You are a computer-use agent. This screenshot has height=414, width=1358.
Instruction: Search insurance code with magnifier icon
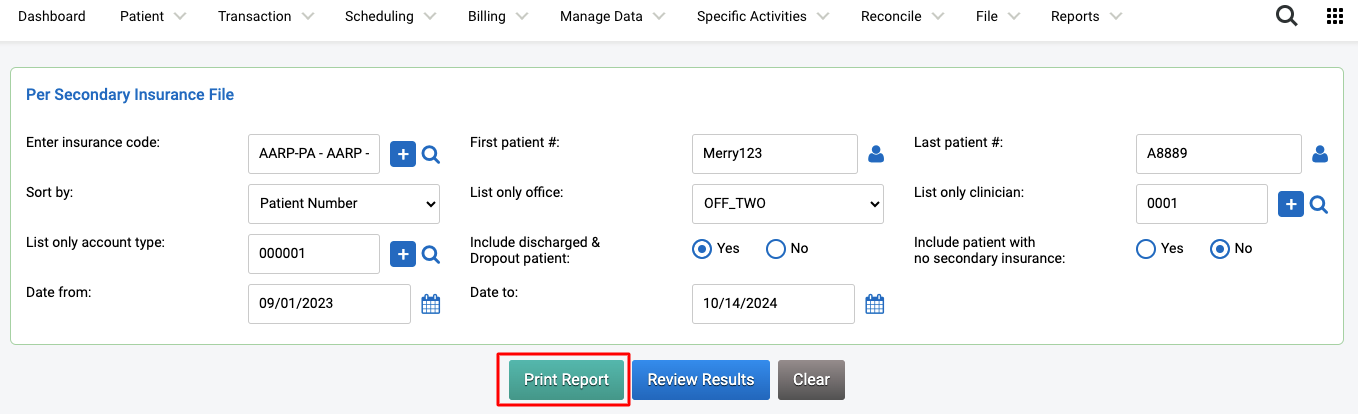[431, 154]
